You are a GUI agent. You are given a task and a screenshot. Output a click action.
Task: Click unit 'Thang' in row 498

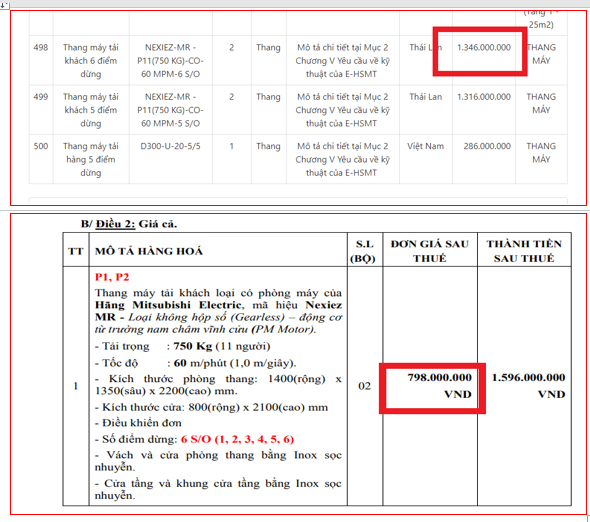[268, 47]
